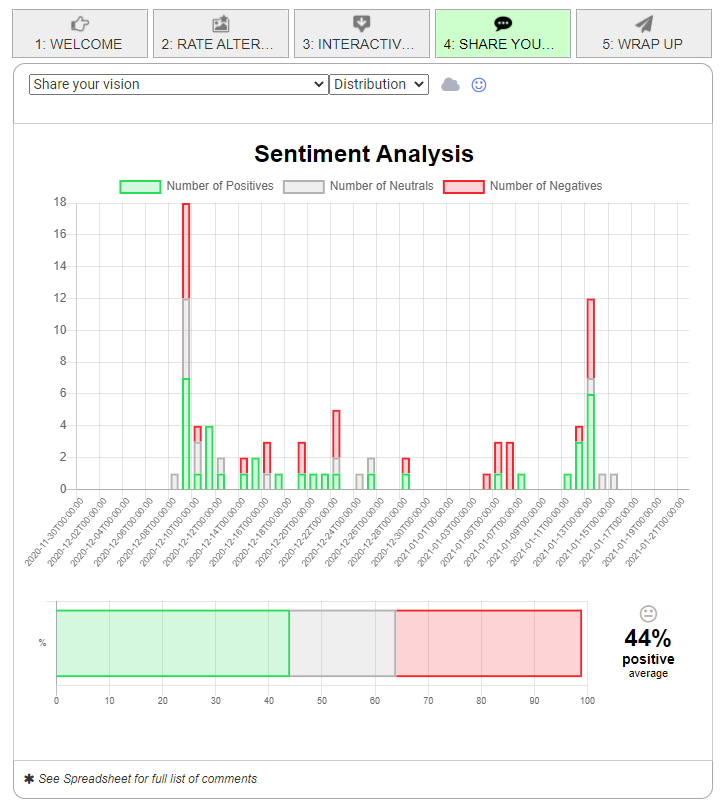The image size is (721, 806).
Task: Click the blue smiley face icon
Action: pos(479,85)
